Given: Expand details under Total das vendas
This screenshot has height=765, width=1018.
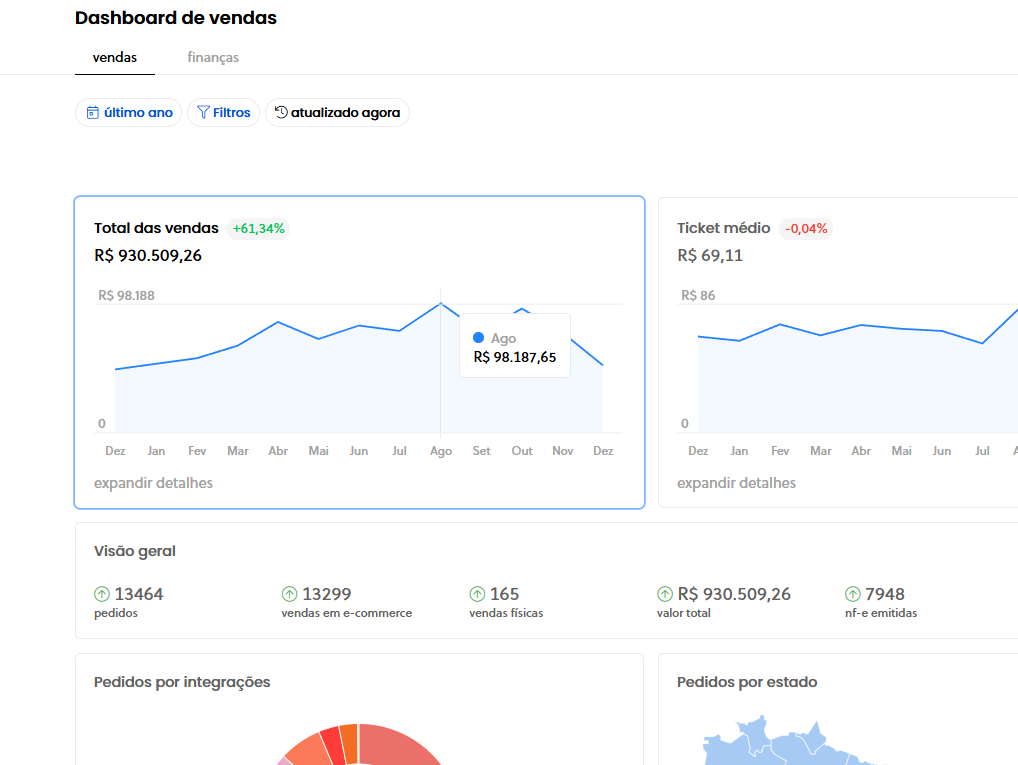Looking at the screenshot, I should point(153,483).
